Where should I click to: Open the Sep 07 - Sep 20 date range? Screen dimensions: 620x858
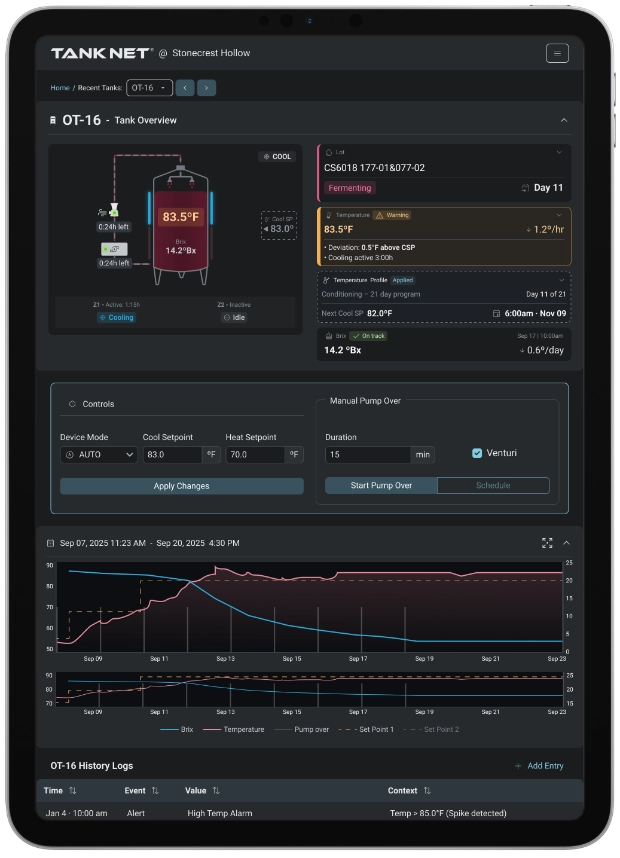point(149,543)
